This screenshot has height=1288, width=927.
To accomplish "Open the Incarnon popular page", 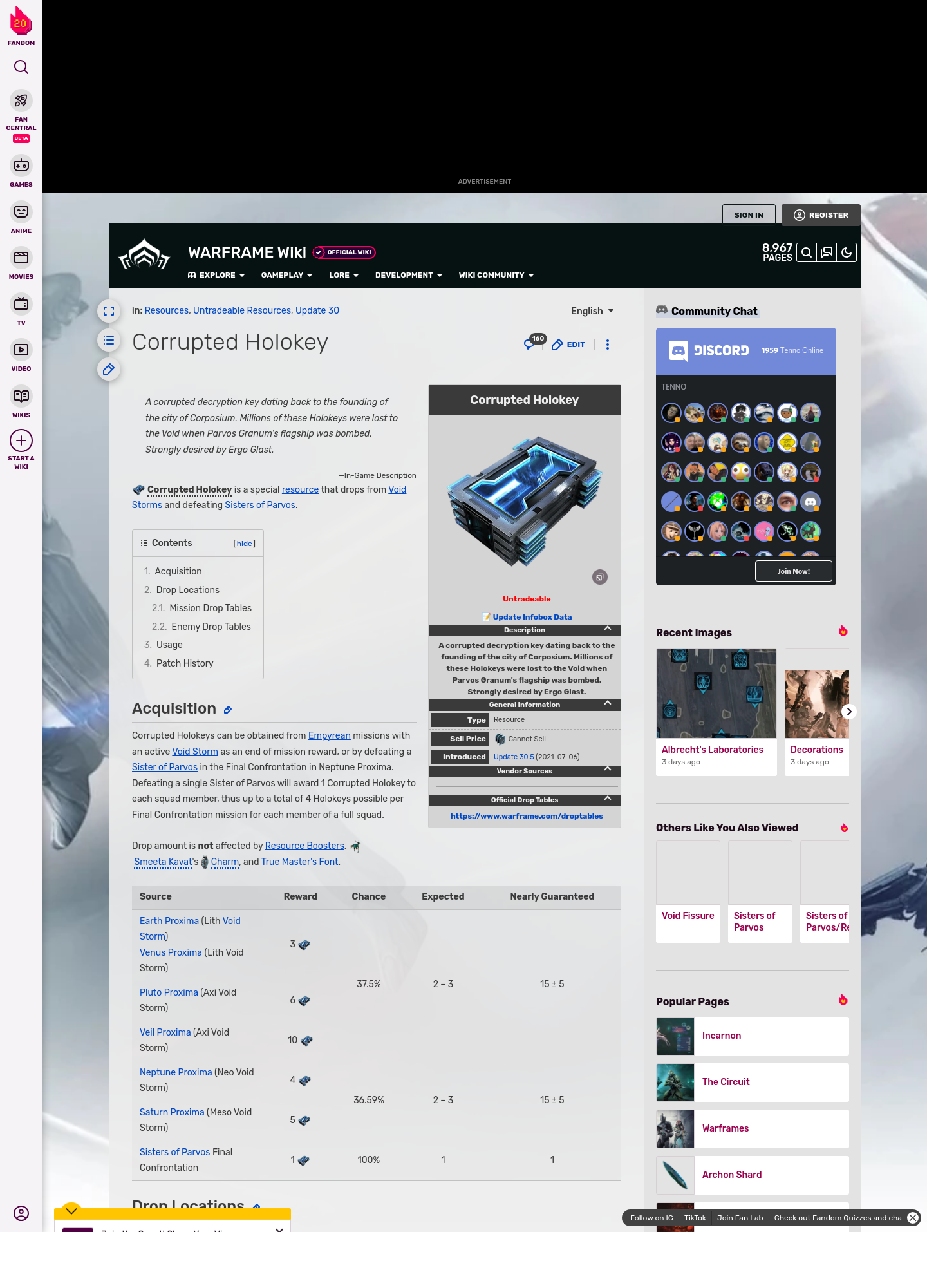I will pos(753,1036).
